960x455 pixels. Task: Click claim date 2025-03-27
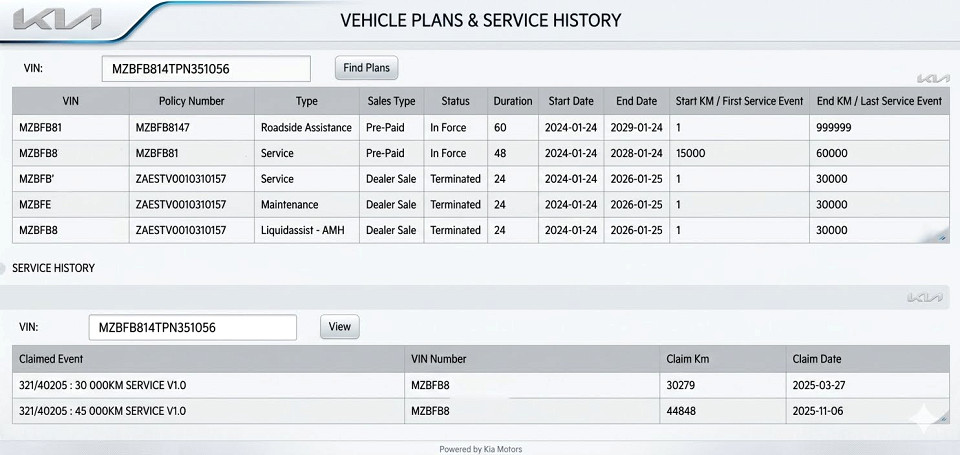tap(817, 385)
